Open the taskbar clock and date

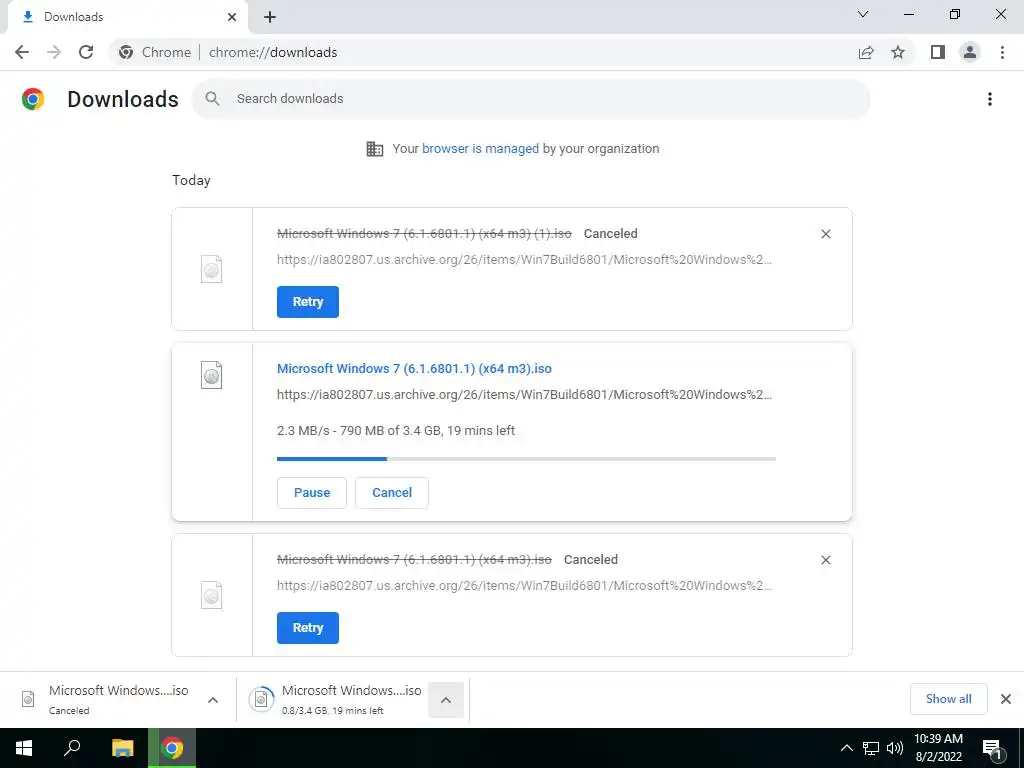tap(938, 748)
